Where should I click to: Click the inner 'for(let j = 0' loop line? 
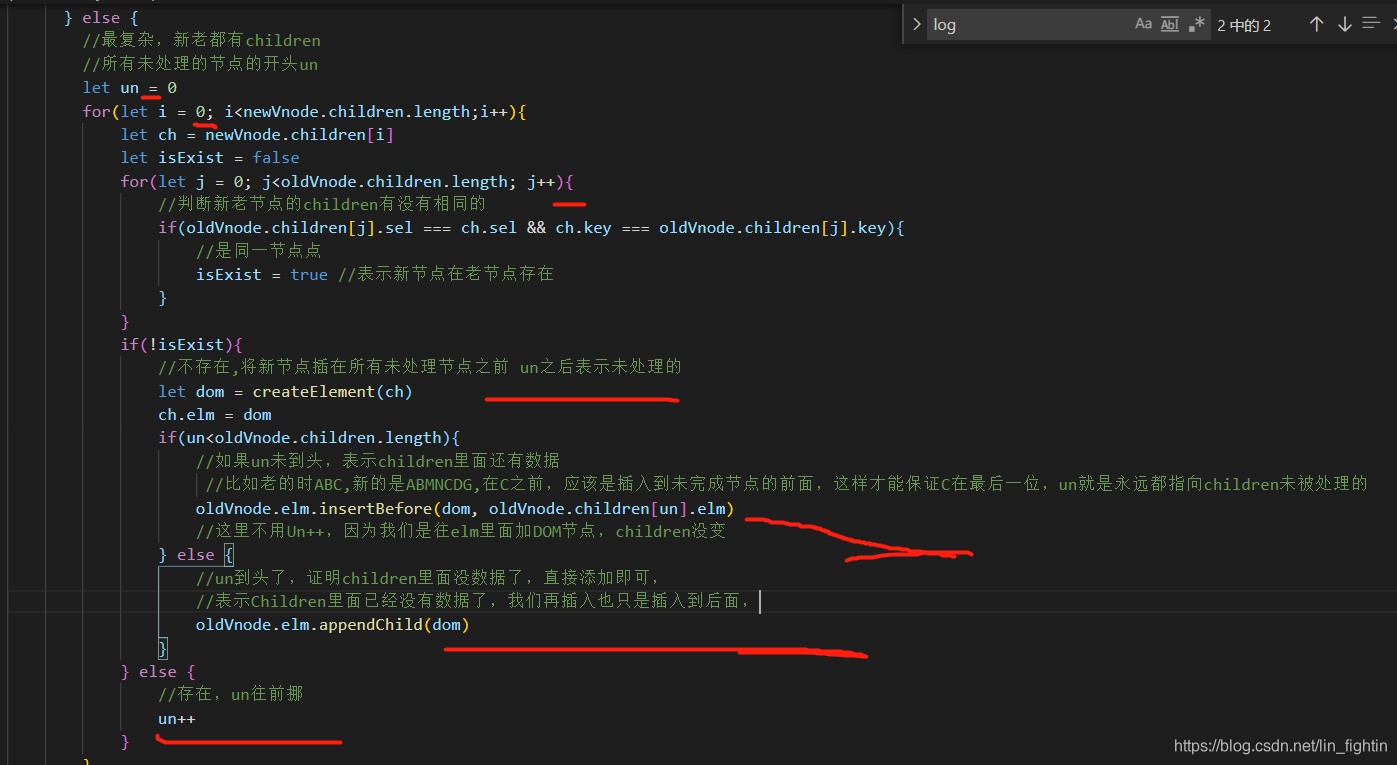347,182
